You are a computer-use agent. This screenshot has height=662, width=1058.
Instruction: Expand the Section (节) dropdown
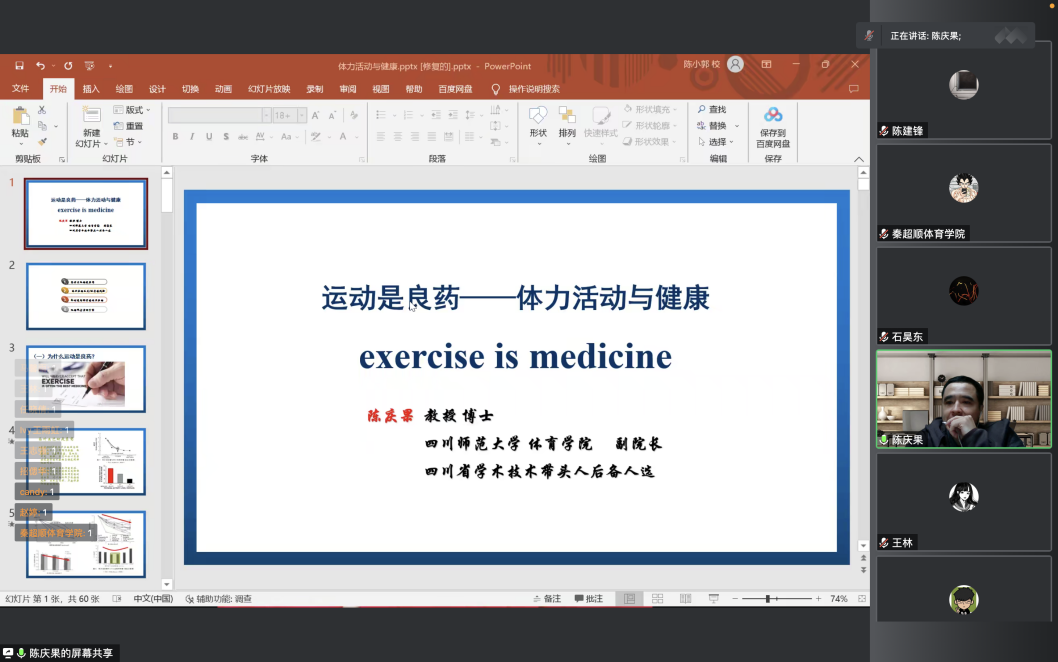coord(130,142)
